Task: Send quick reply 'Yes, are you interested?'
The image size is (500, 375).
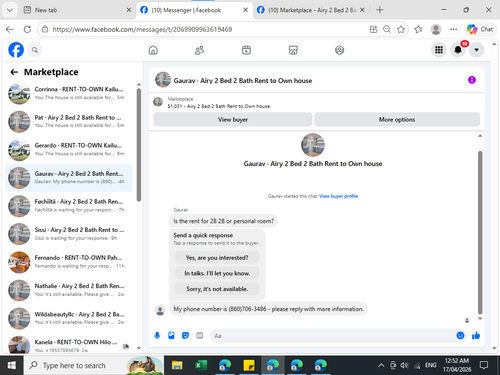Action: (x=217, y=258)
